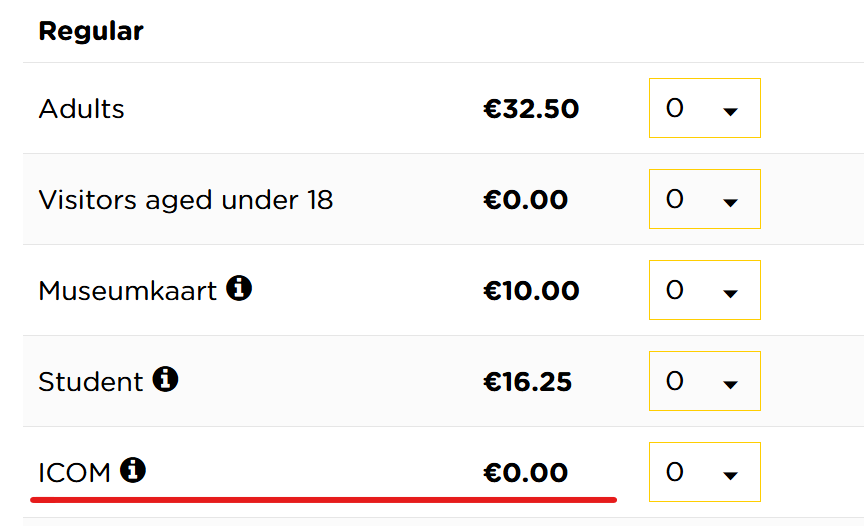Click the Student ticket name

(x=91, y=382)
